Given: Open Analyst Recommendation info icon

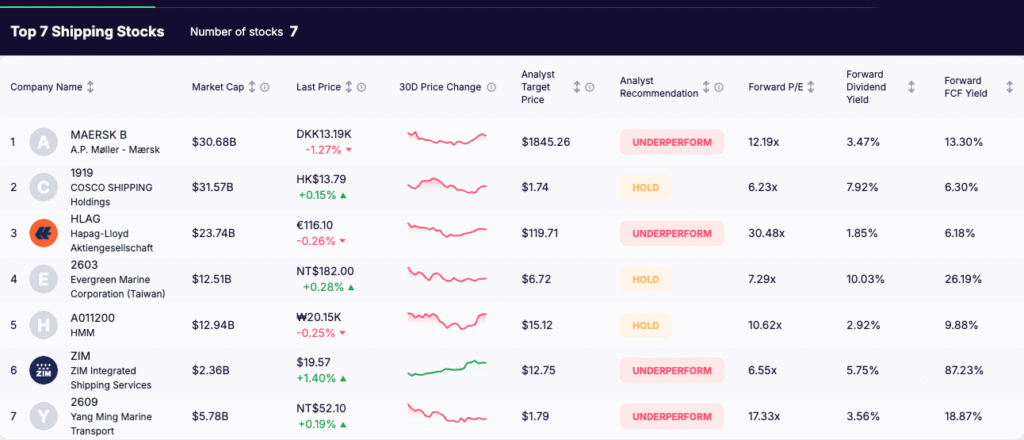Looking at the screenshot, I should (x=719, y=87).
